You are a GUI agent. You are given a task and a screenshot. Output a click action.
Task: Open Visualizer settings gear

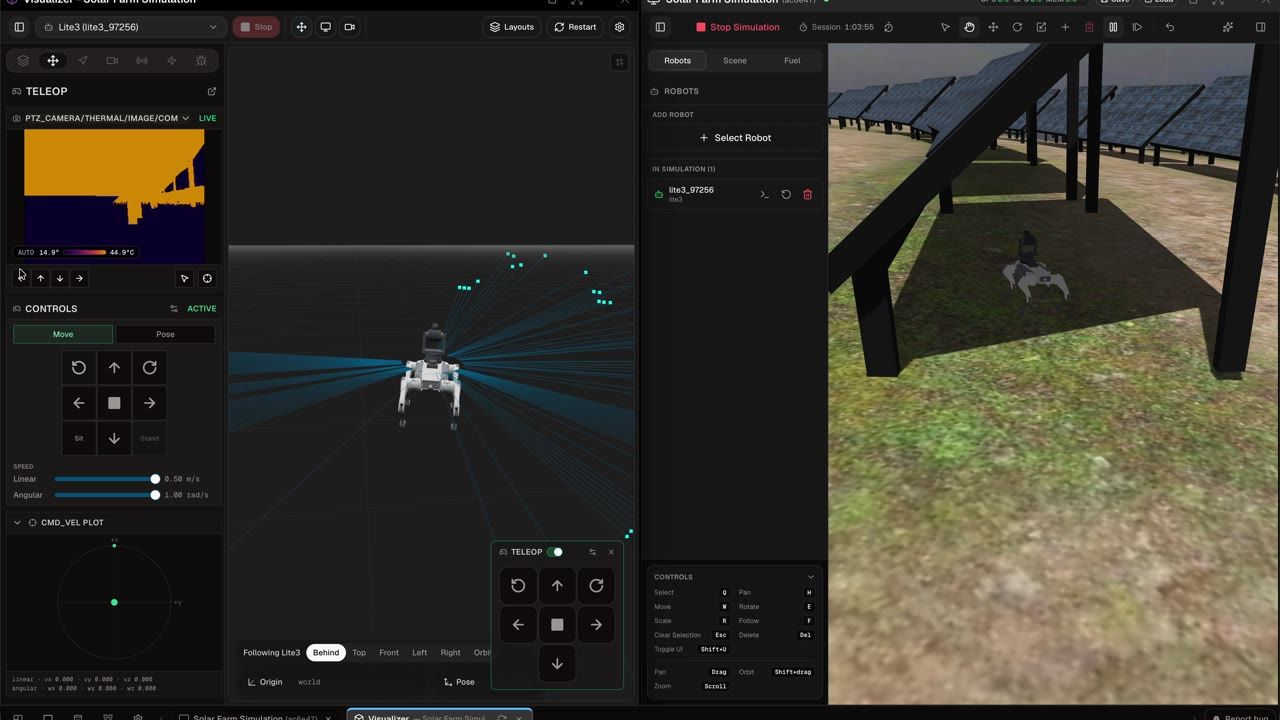coord(620,27)
